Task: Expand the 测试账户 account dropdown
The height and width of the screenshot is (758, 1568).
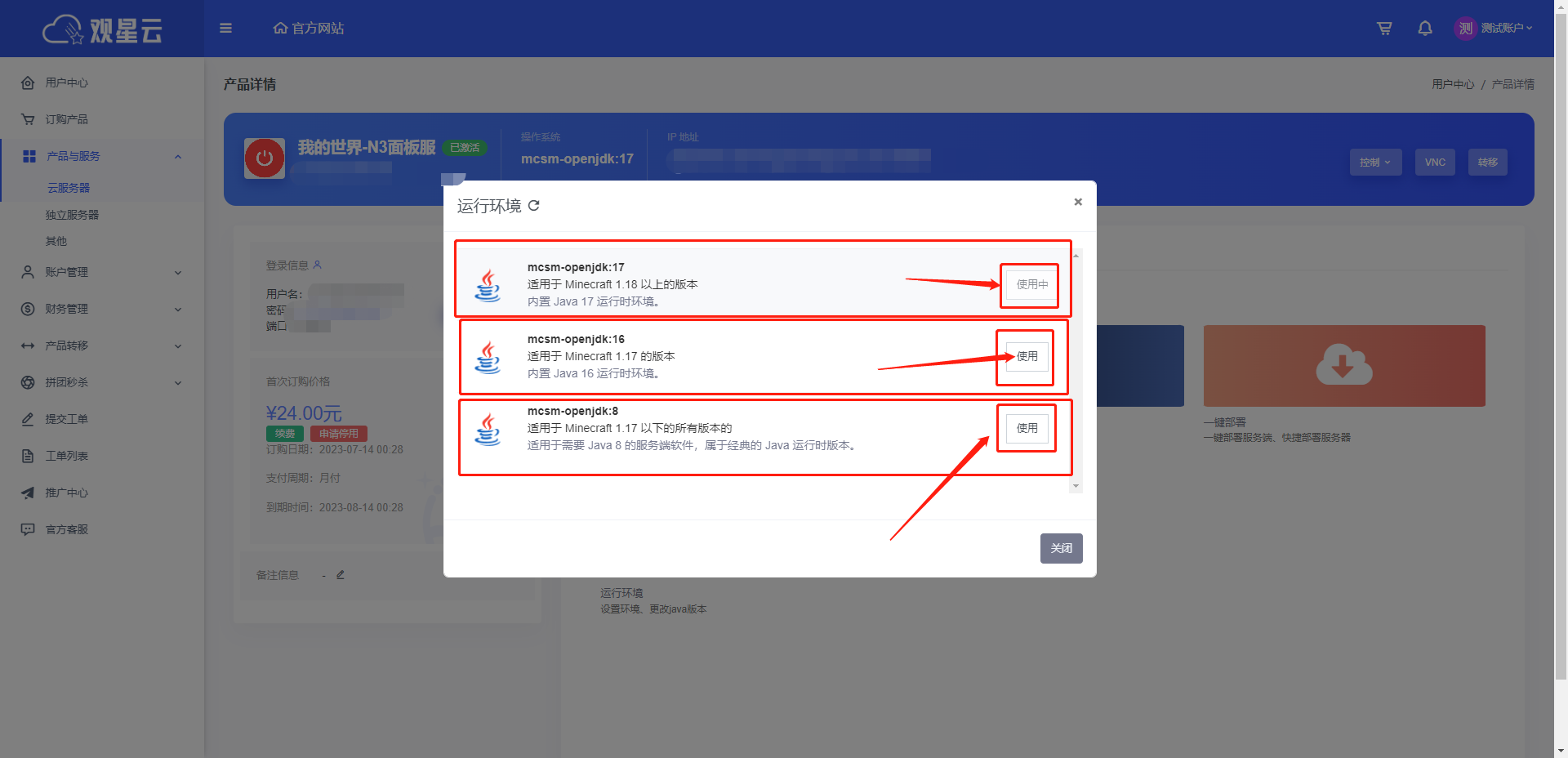Action: [x=1507, y=28]
